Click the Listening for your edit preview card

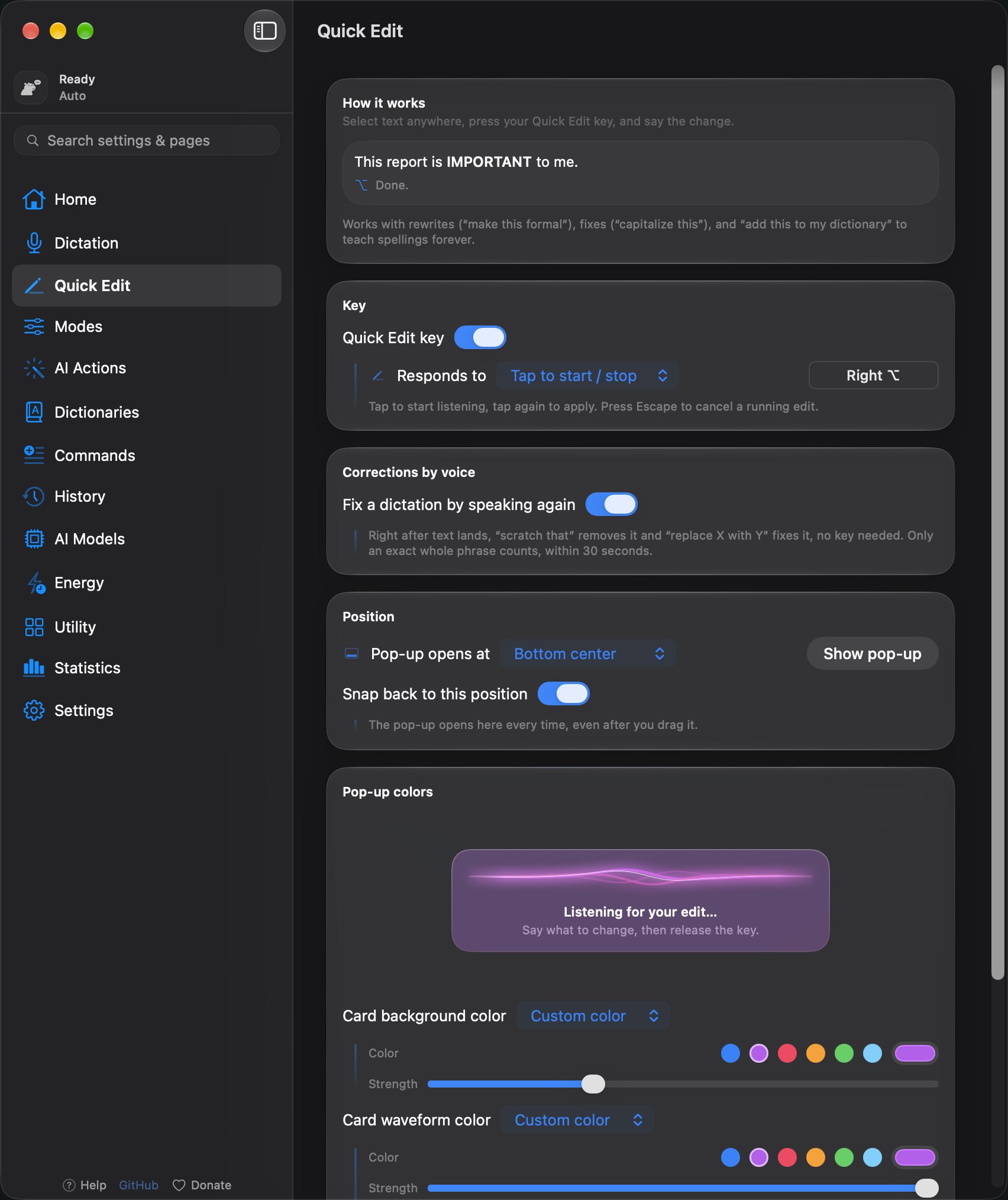640,901
